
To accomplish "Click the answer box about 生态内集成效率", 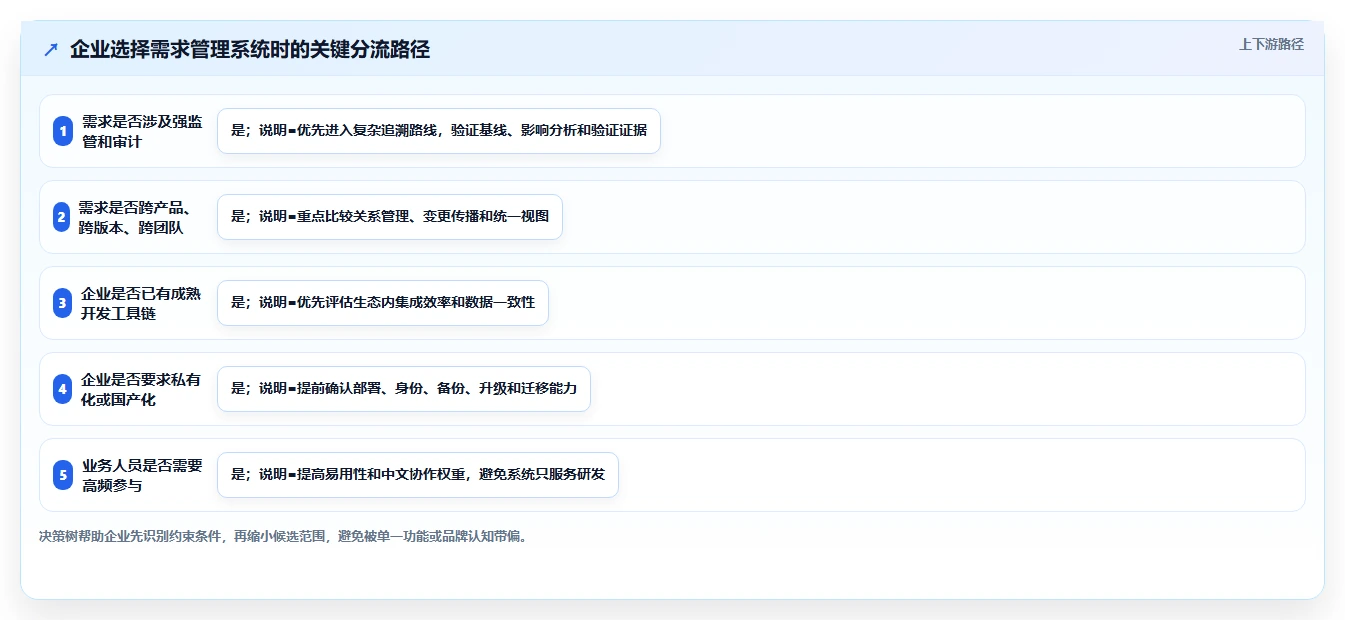I will click(383, 303).
